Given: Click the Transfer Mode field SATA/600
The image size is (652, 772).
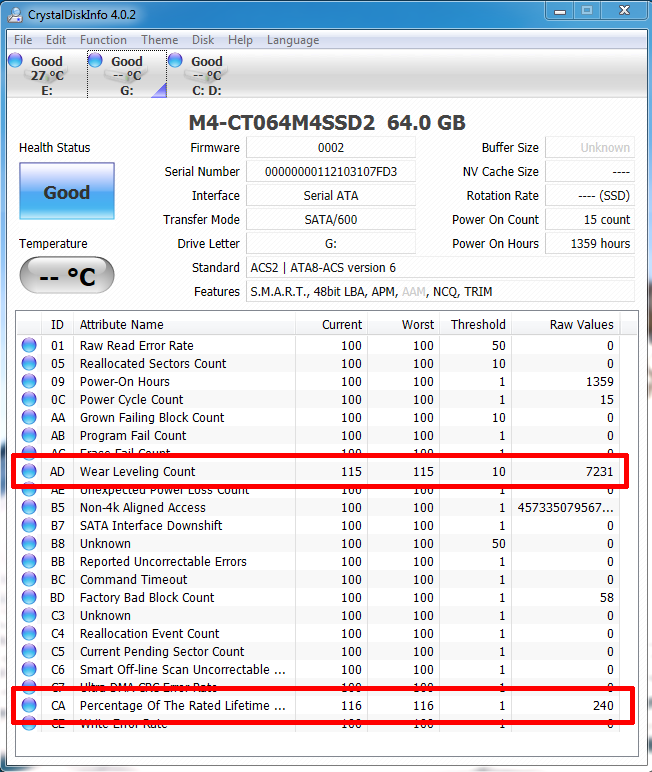Looking at the screenshot, I should (x=331, y=220).
